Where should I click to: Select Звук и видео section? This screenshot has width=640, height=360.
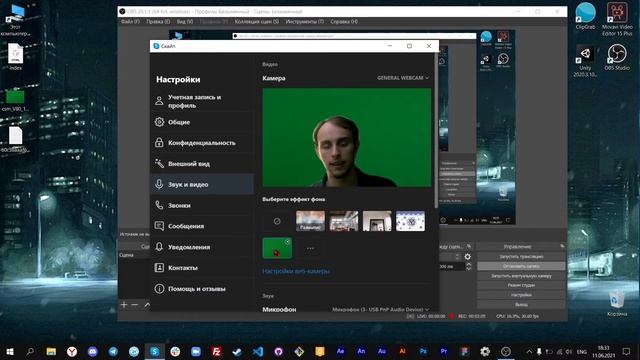pyautogui.click(x=202, y=184)
